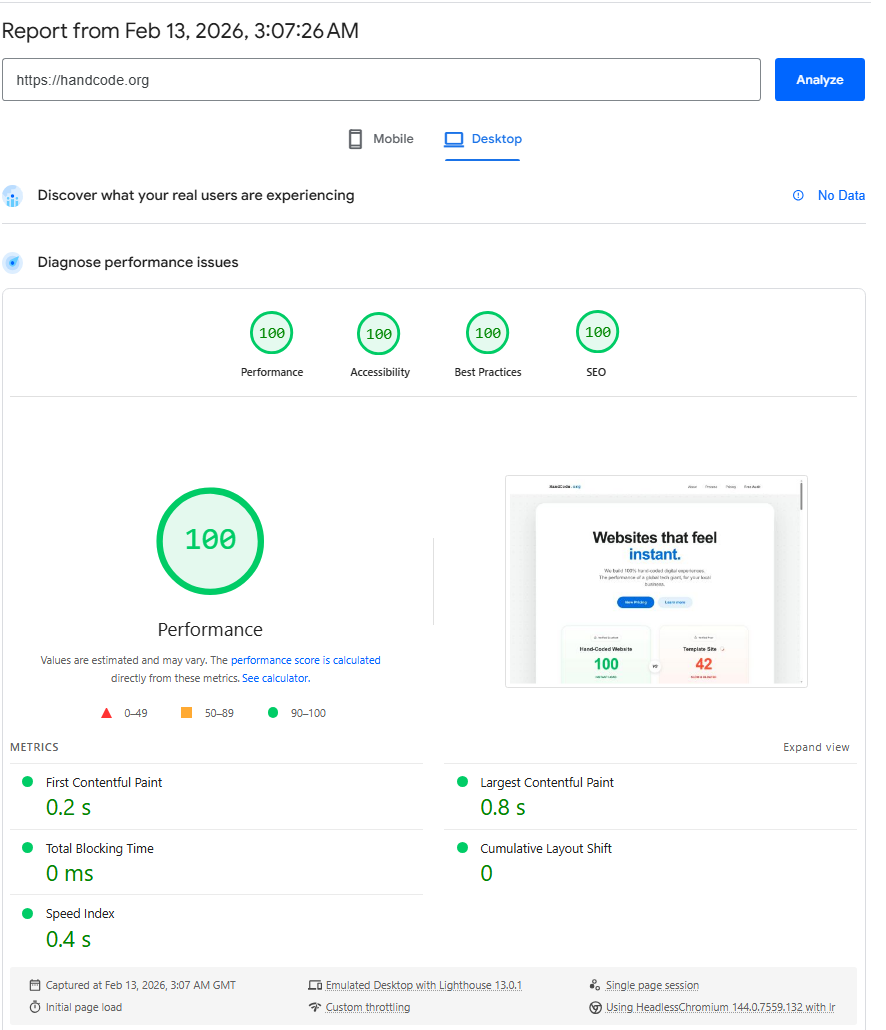This screenshot has height=1030, width=886.
Task: Select the Desktop tab
Action: pos(483,138)
